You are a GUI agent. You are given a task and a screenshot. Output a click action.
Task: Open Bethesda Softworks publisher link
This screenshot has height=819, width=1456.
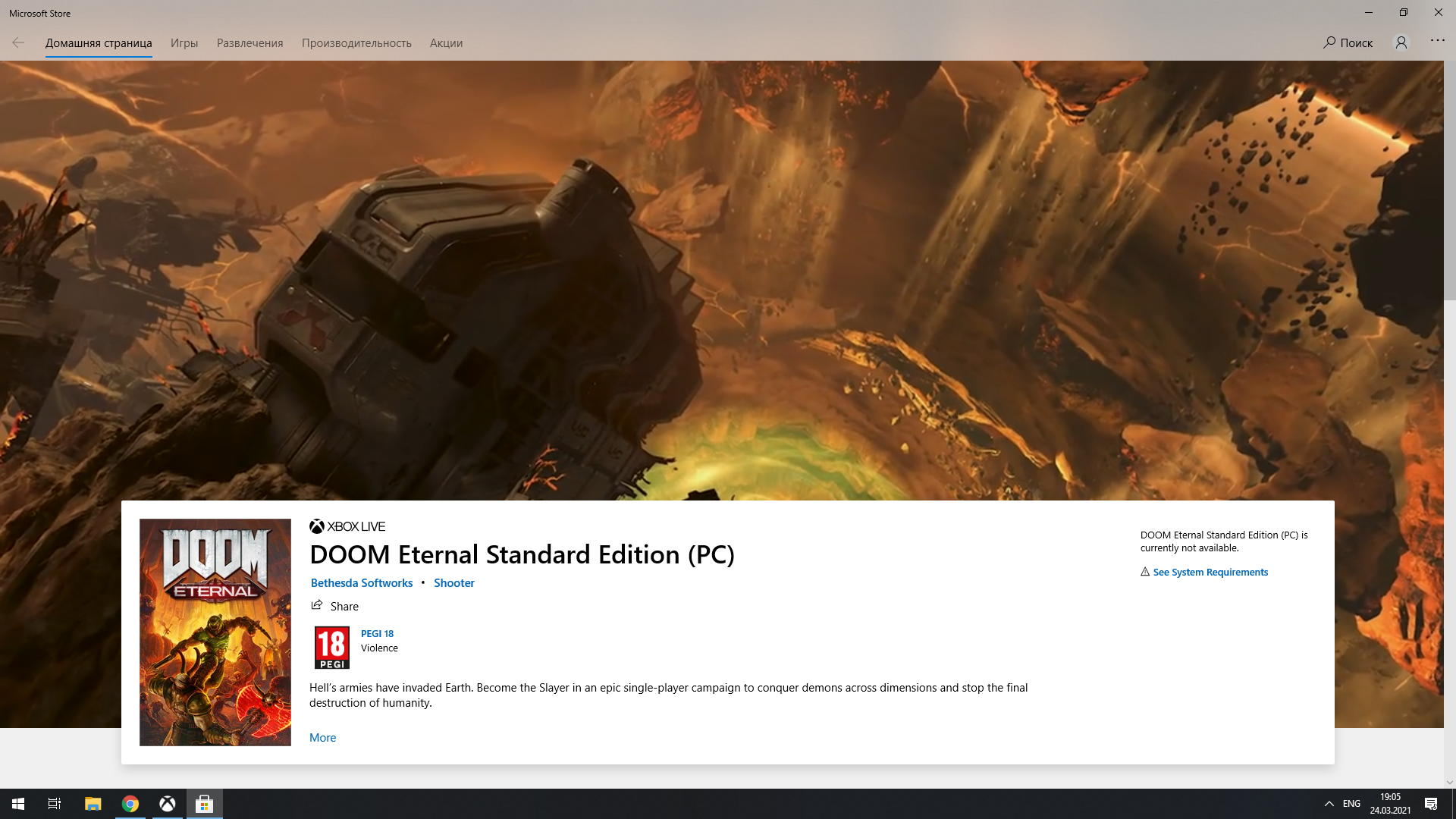362,582
